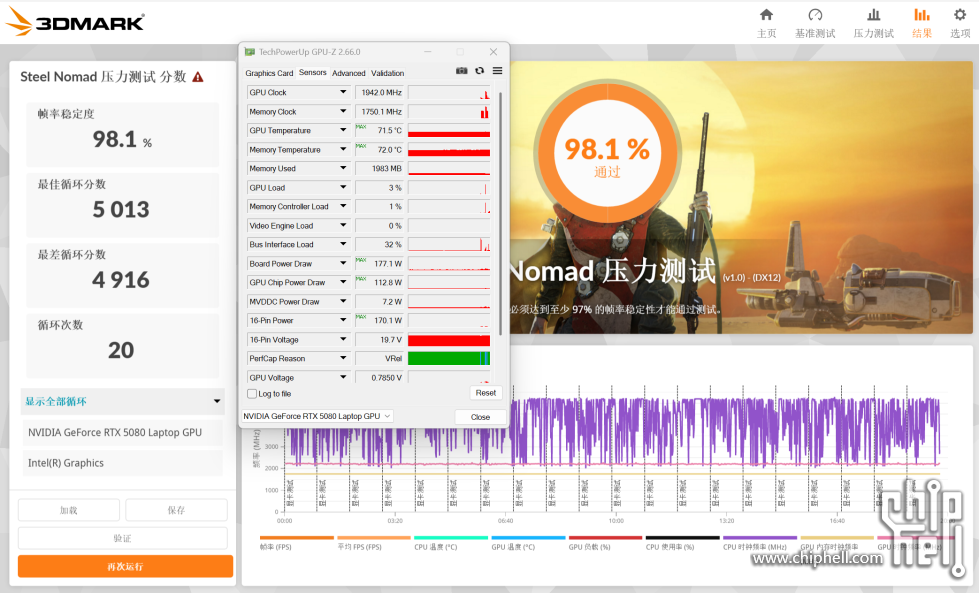The image size is (979, 593).
Task: Expand the PerfCap Reason sensor dropdown
Action: click(343, 358)
